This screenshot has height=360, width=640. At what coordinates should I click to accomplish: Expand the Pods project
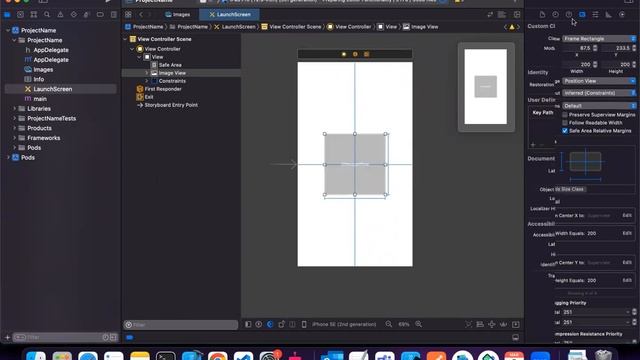click(8, 158)
